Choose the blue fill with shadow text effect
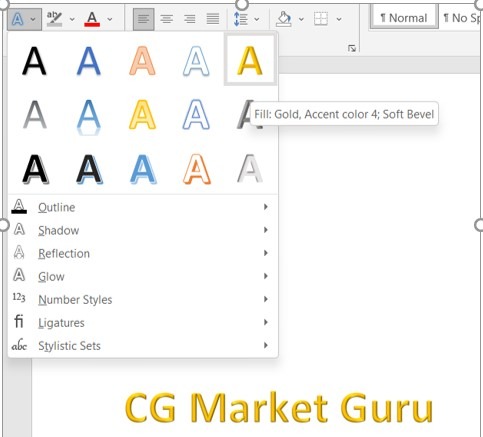The width and height of the screenshot is (483, 437). (89, 61)
